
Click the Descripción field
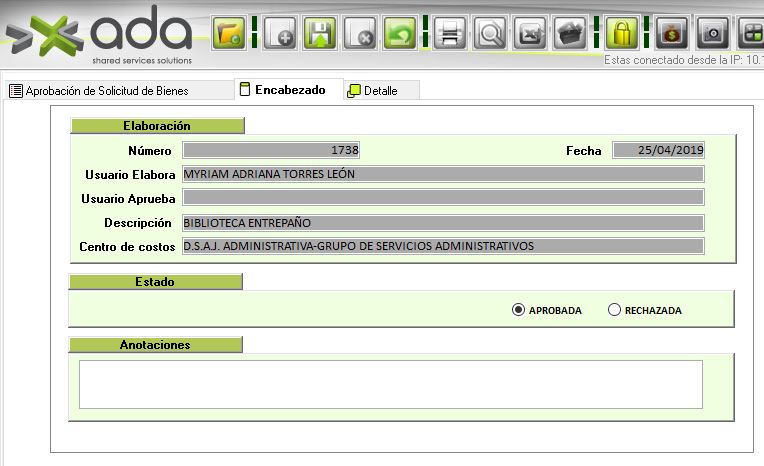click(443, 222)
